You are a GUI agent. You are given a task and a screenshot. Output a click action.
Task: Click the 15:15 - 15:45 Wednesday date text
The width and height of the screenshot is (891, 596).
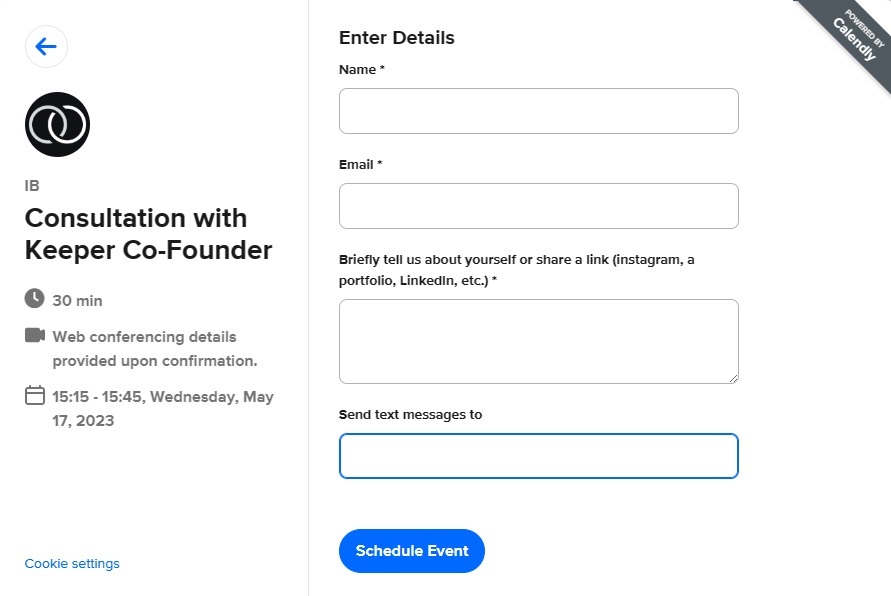pyautogui.click(x=163, y=409)
